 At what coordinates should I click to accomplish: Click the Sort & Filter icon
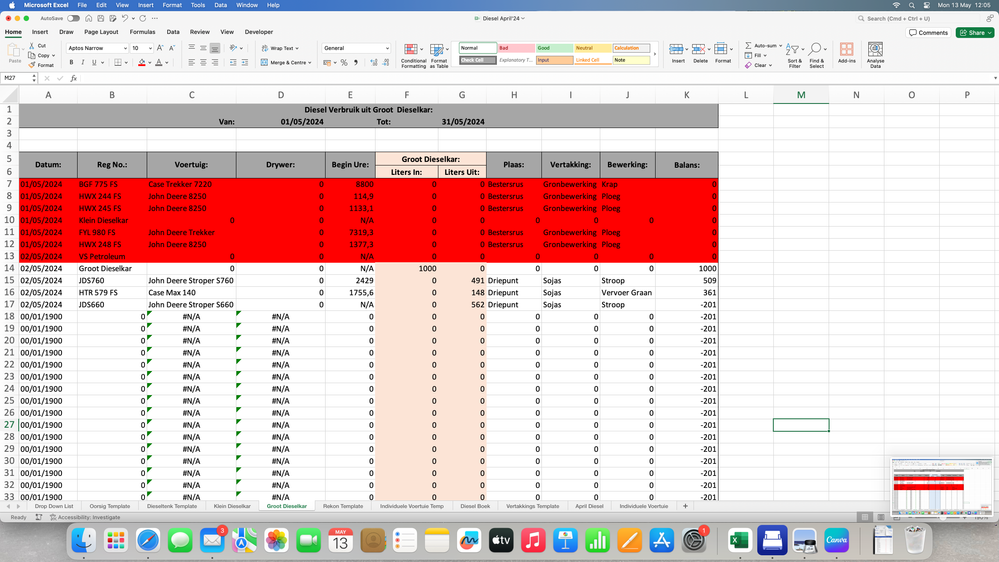tap(794, 55)
